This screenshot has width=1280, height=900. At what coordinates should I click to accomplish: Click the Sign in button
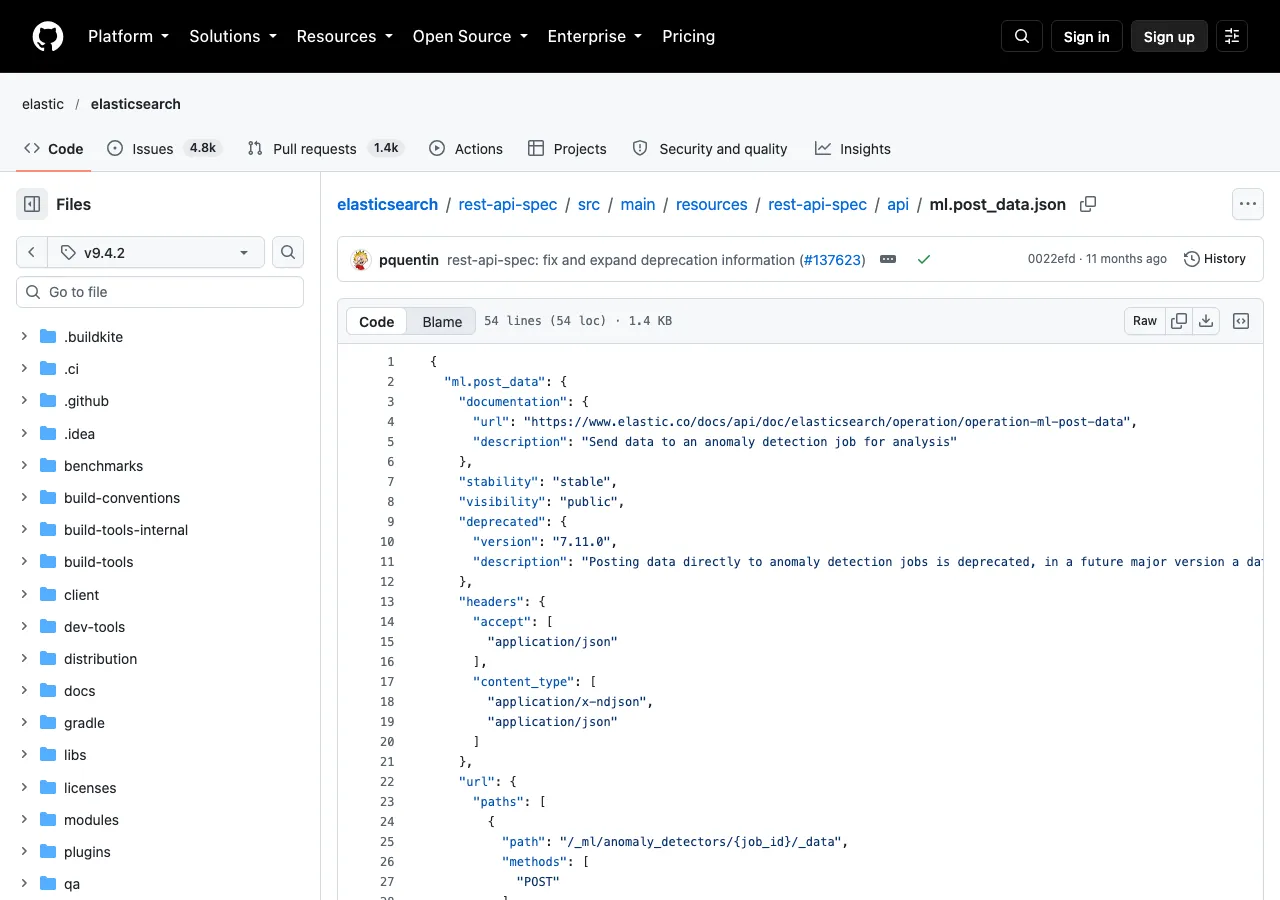point(1087,36)
